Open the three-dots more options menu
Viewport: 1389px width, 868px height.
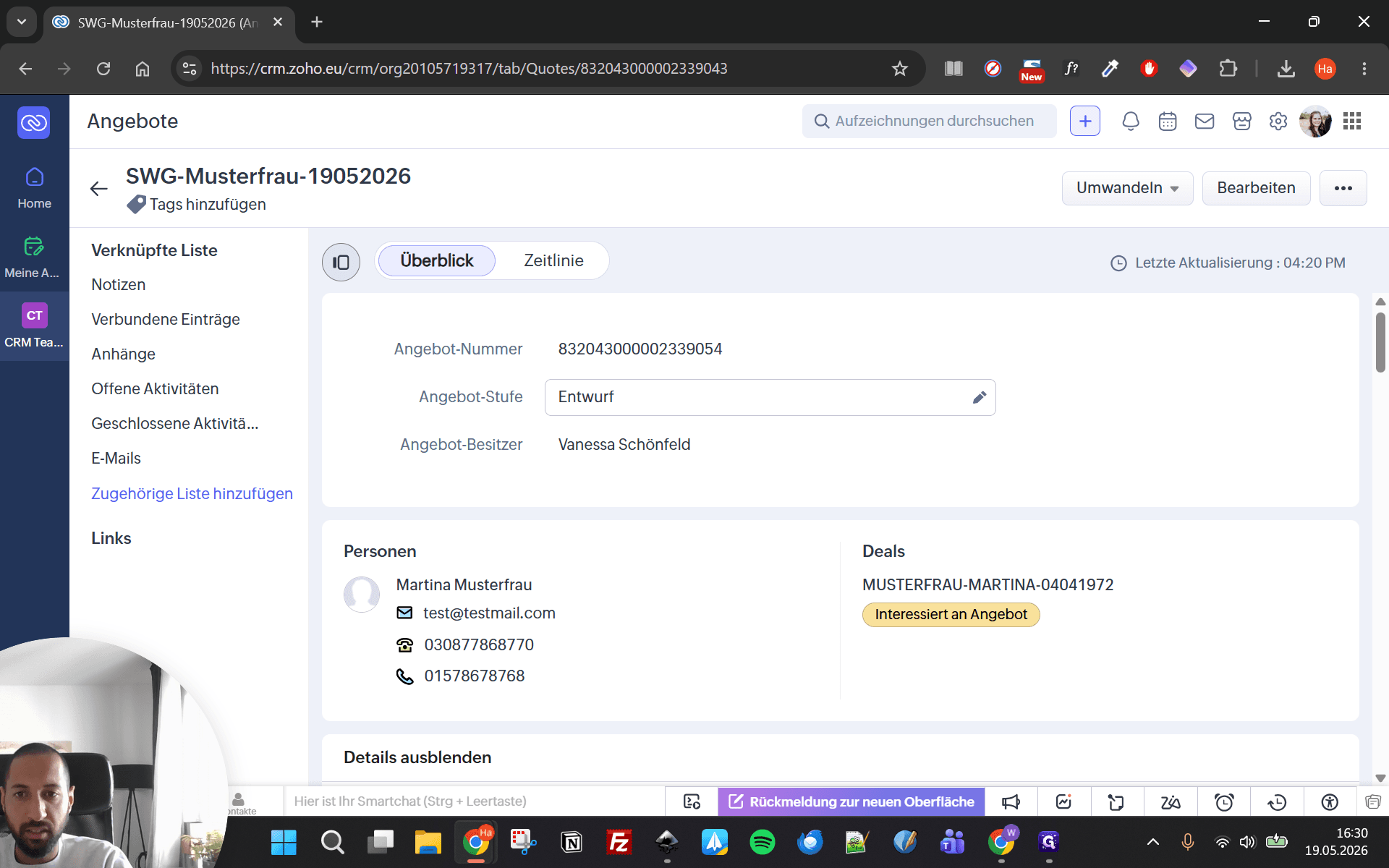point(1343,188)
